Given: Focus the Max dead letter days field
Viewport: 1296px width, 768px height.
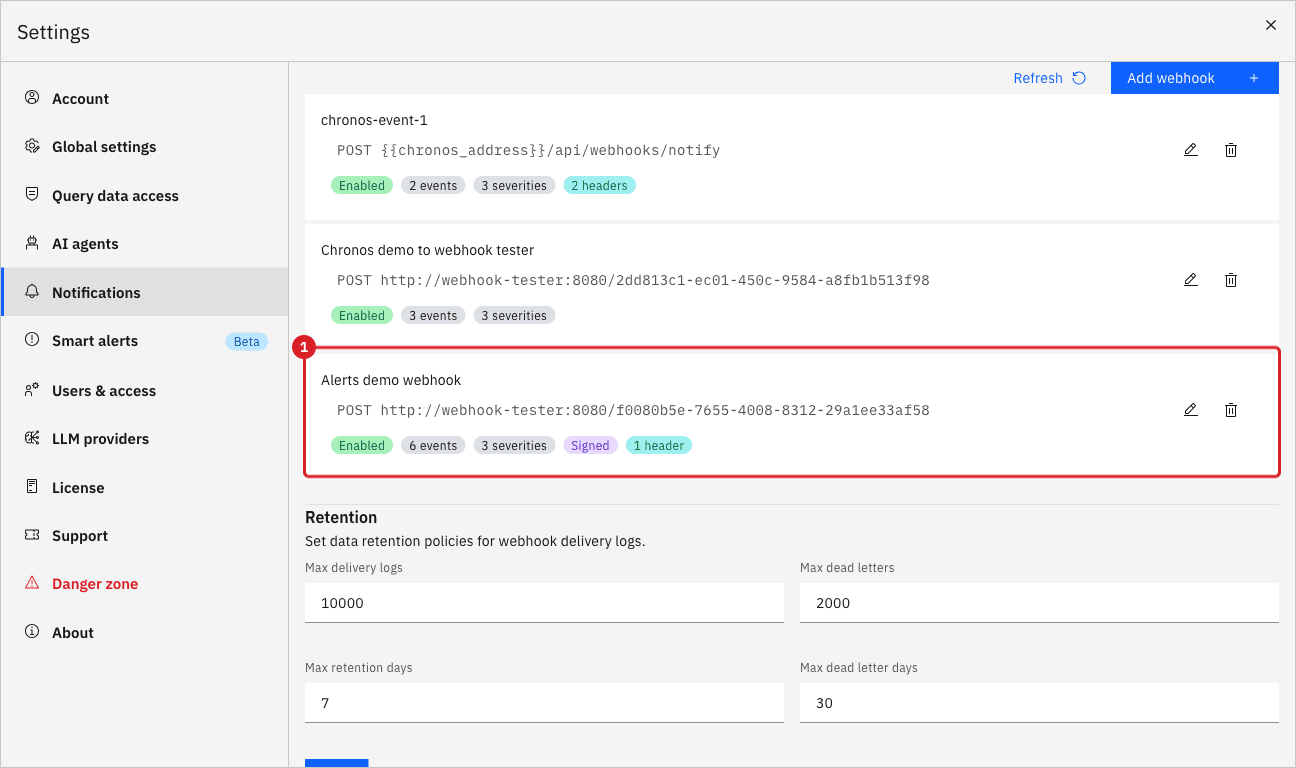Looking at the screenshot, I should click(x=1039, y=703).
